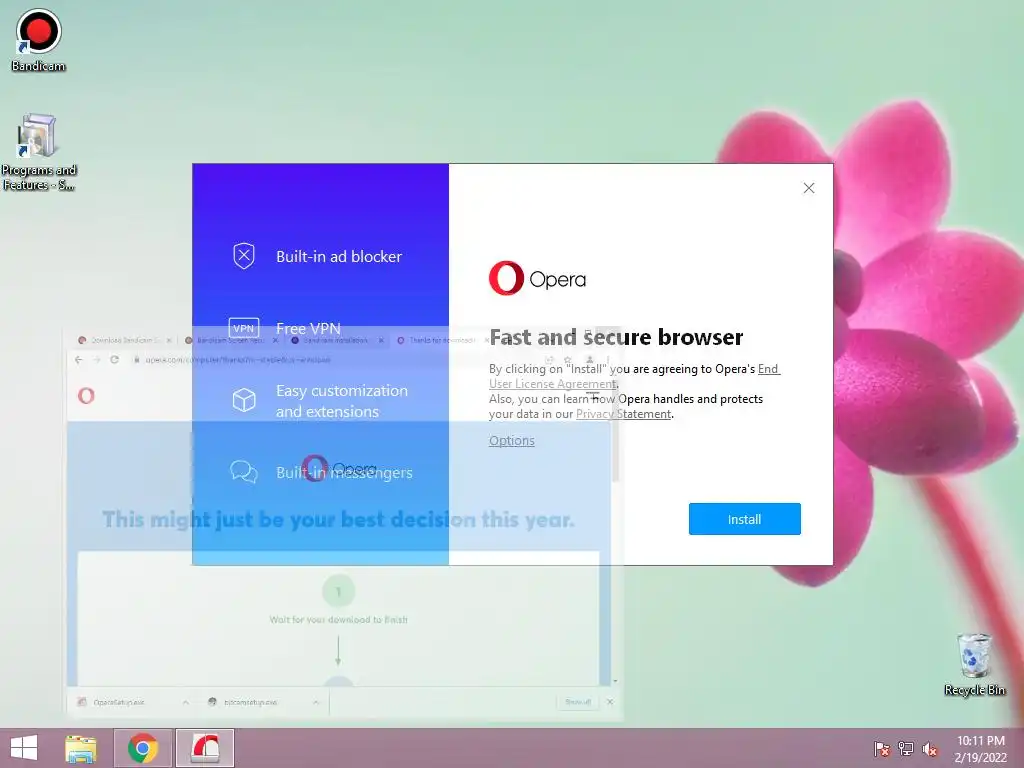The width and height of the screenshot is (1024, 768).
Task: Open OperaSetup.exe in Chrome download bar
Action: tap(118, 702)
